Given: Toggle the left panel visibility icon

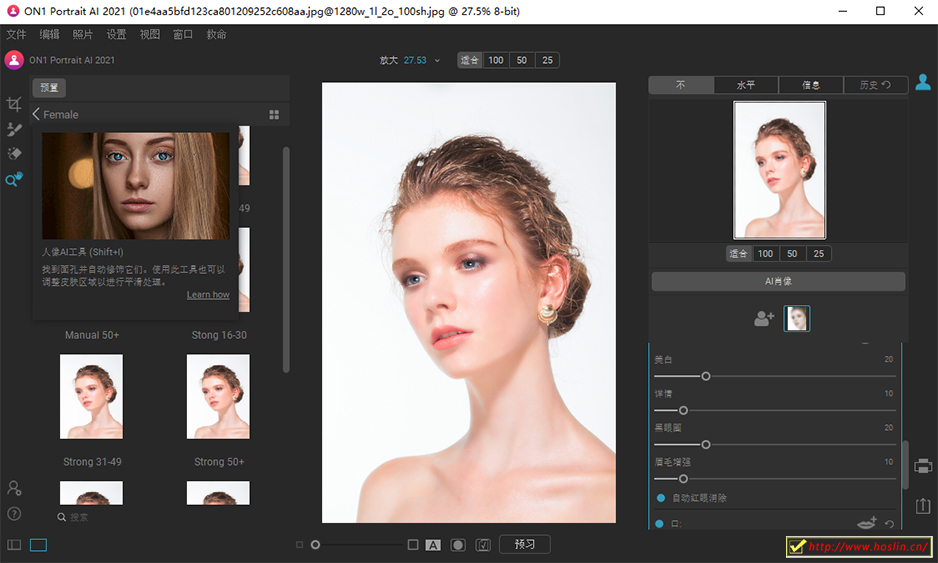Looking at the screenshot, I should tap(14, 545).
